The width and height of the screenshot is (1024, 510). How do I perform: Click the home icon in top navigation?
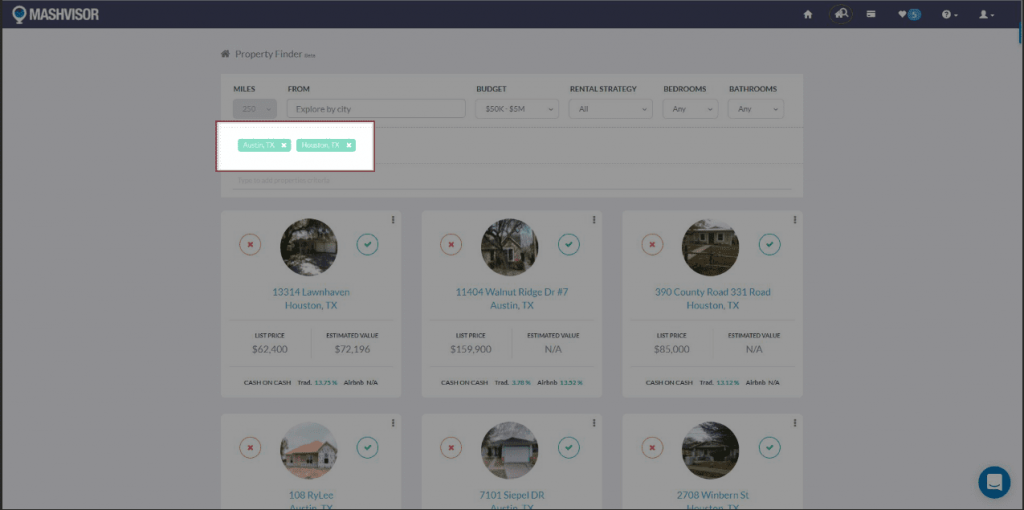click(808, 14)
